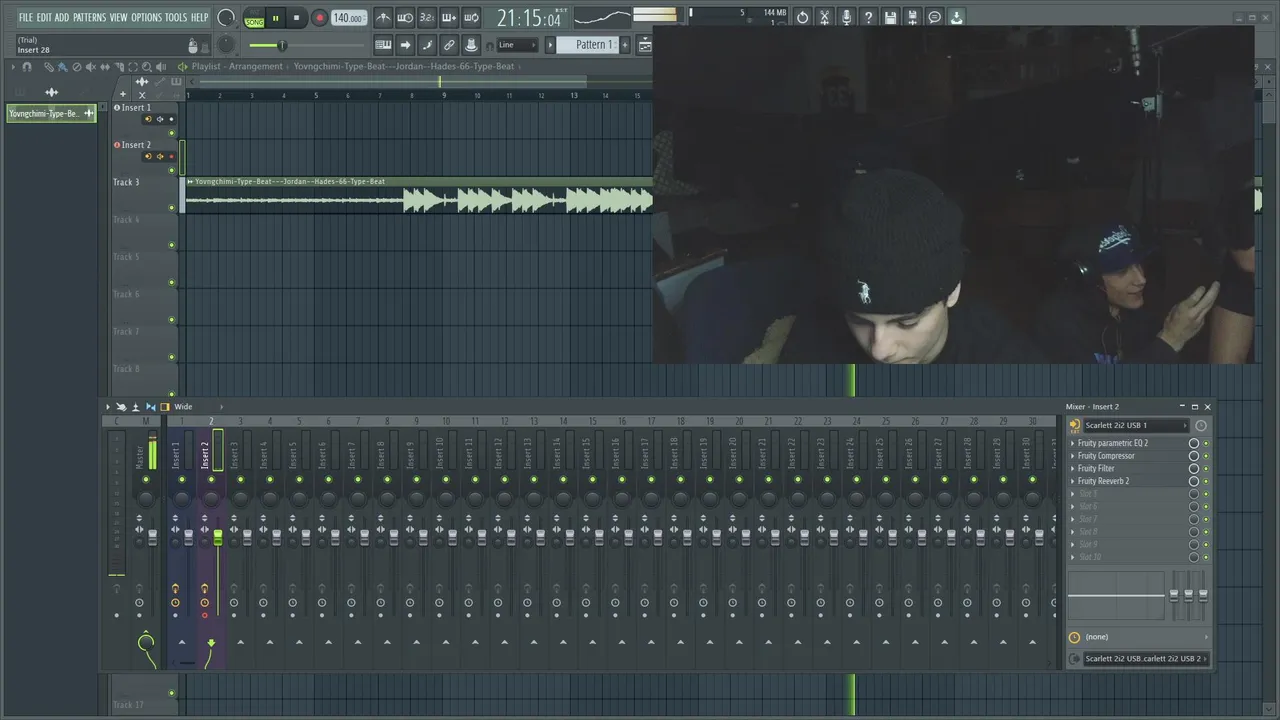The image size is (1280, 720).
Task: Mute the Track 3 playlist track
Action: pos(171,208)
